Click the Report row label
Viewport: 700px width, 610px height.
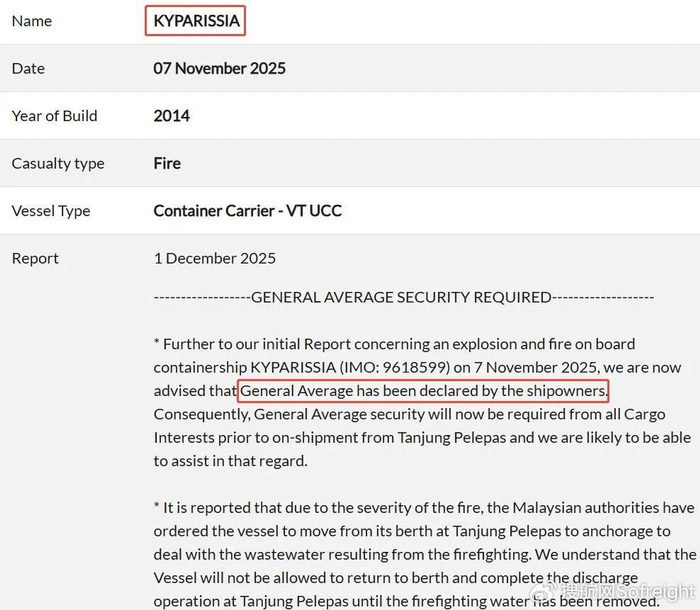pyautogui.click(x=35, y=258)
